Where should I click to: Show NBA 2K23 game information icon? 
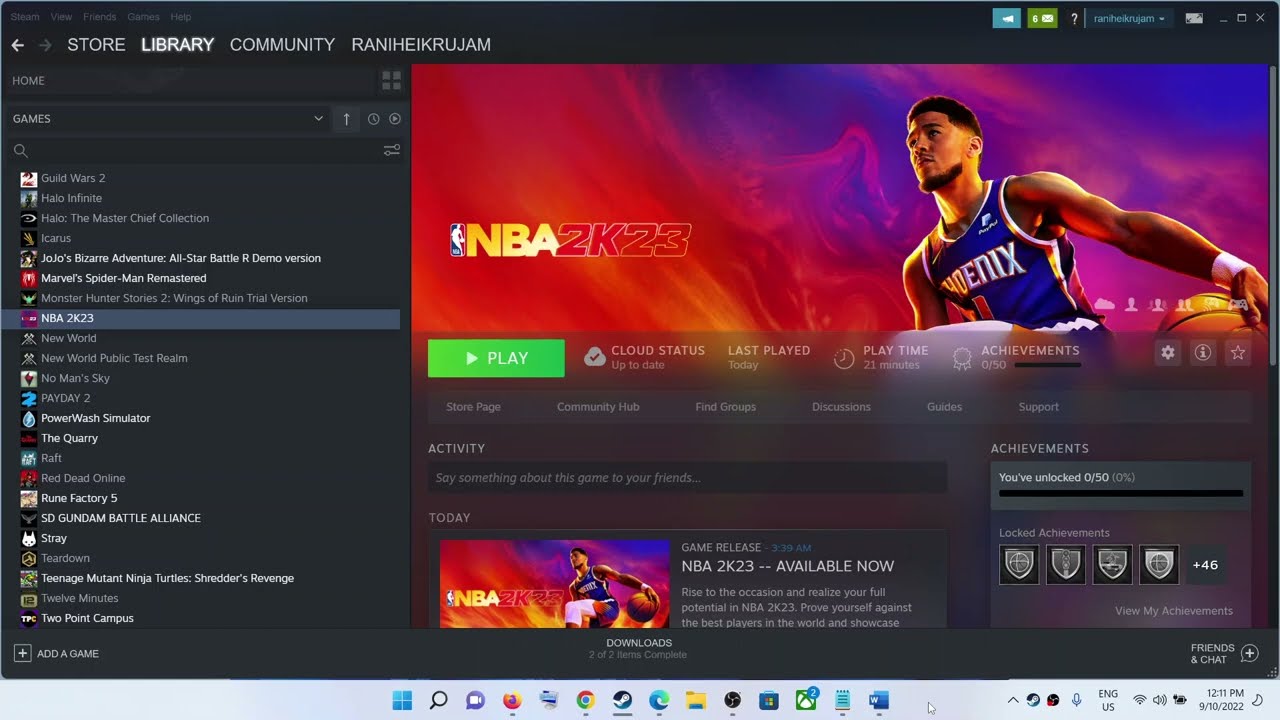1203,353
